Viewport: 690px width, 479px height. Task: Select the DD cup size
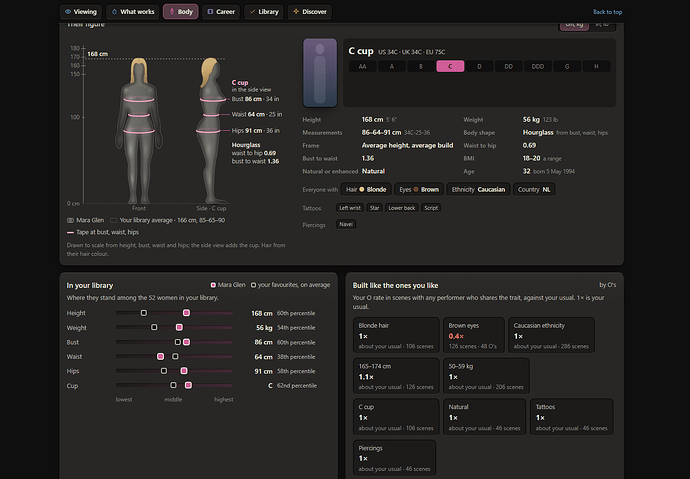pos(508,66)
